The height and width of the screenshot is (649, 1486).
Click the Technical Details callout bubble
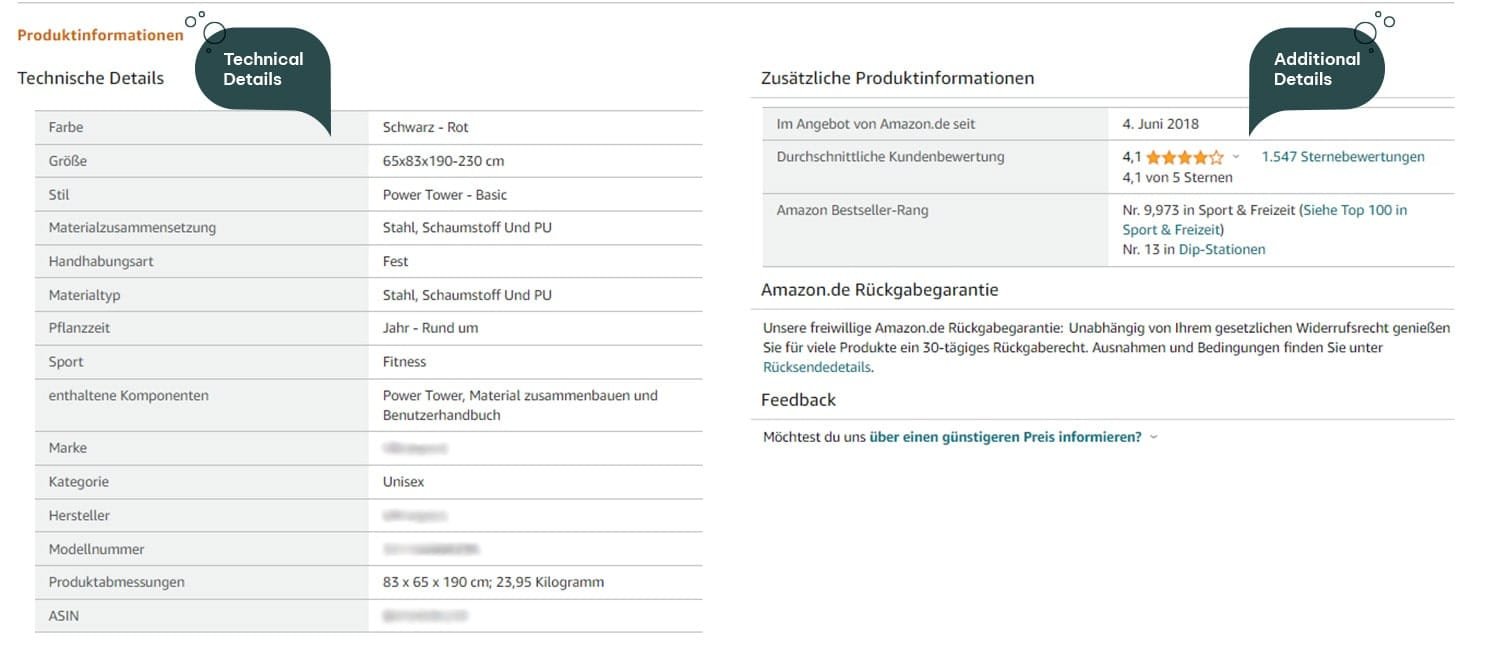click(263, 69)
